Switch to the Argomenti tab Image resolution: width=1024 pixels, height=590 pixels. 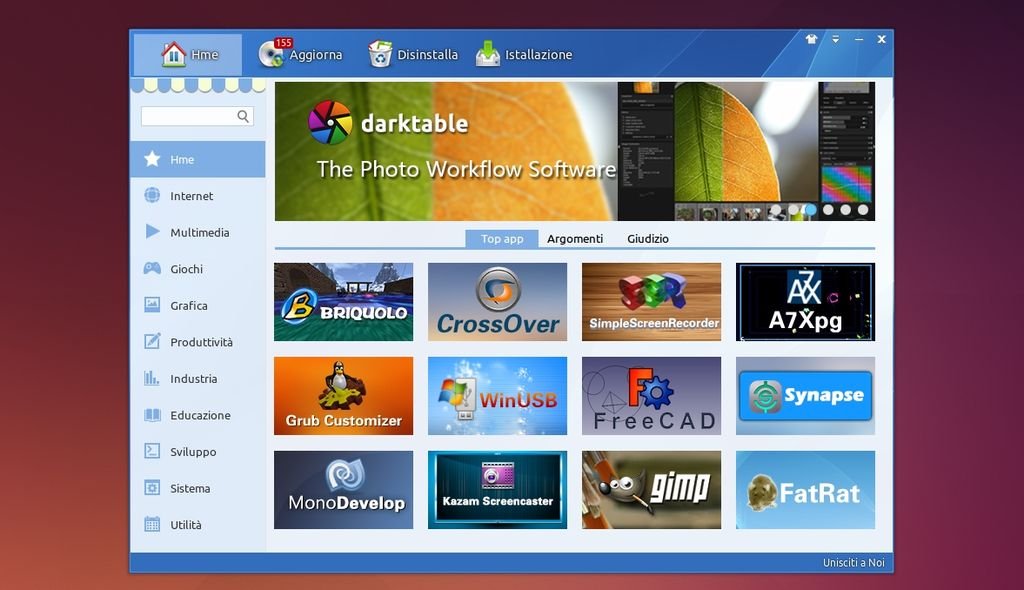(575, 239)
